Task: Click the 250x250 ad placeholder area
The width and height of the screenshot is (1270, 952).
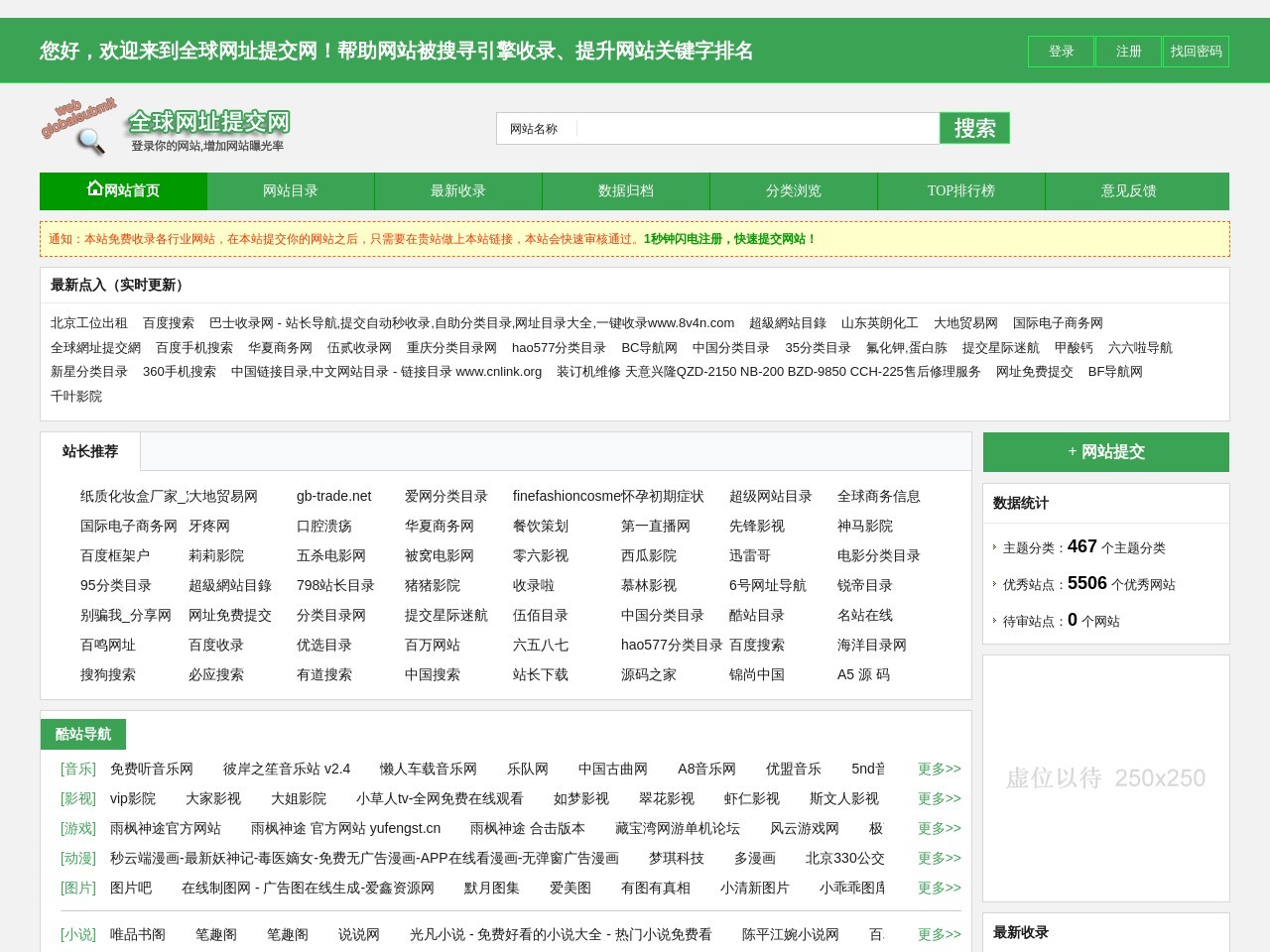Action: click(1105, 777)
